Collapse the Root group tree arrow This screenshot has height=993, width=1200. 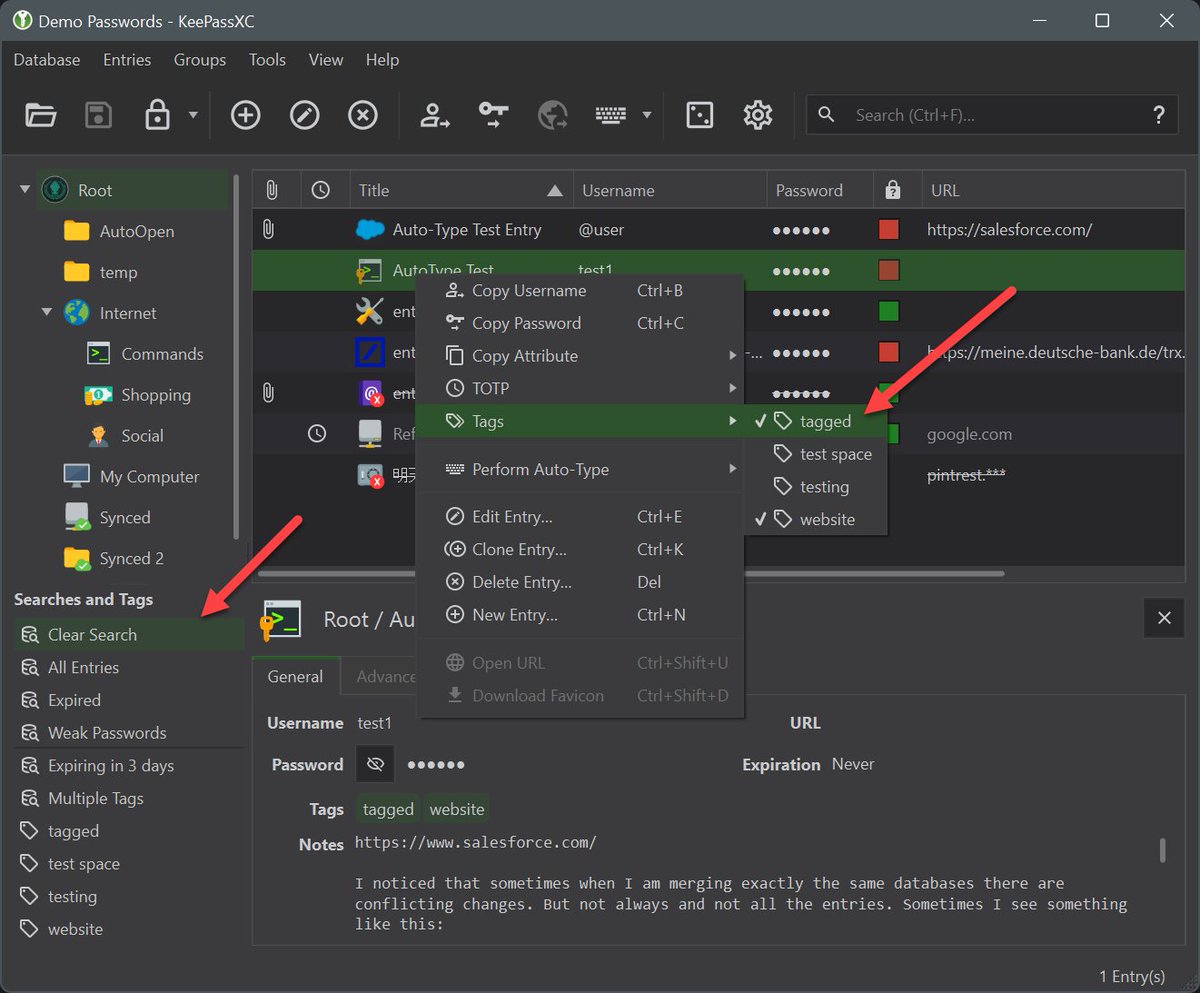(x=25, y=189)
